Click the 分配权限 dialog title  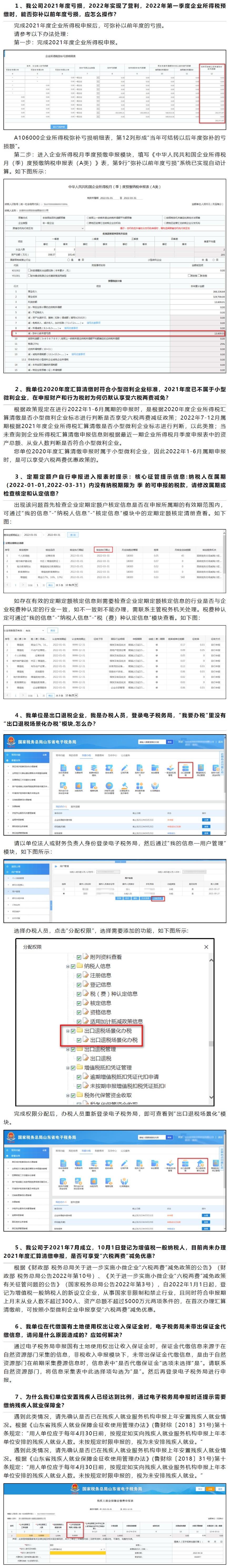tap(32, 946)
